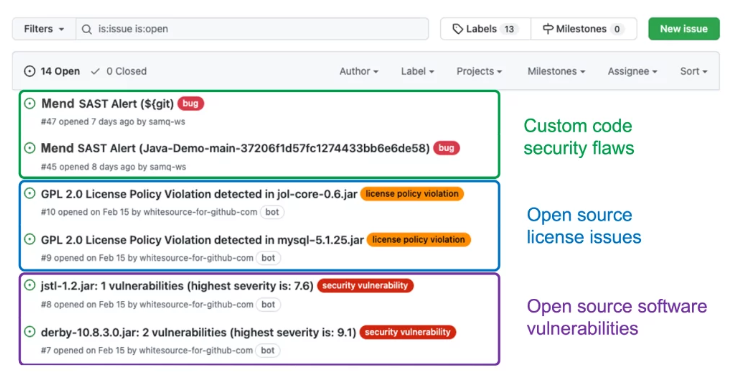The width and height of the screenshot is (740, 384).
Task: Show the 14 Open issues
Action: [52, 71]
